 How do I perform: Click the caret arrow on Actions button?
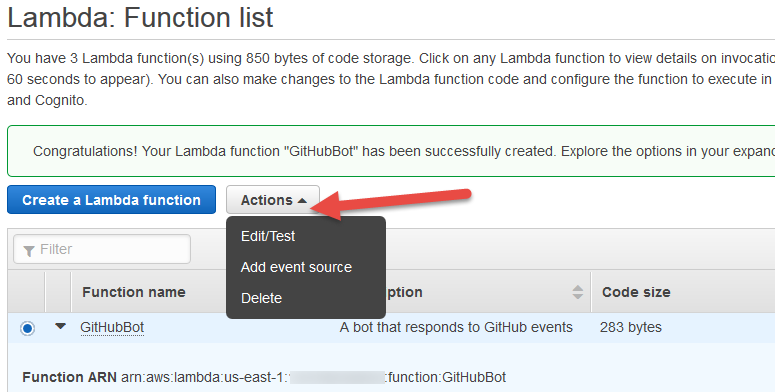302,201
